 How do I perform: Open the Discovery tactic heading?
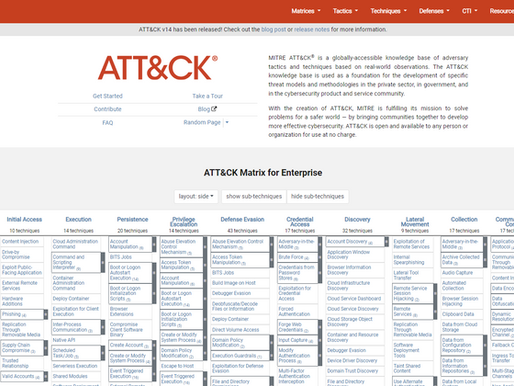[x=357, y=219]
